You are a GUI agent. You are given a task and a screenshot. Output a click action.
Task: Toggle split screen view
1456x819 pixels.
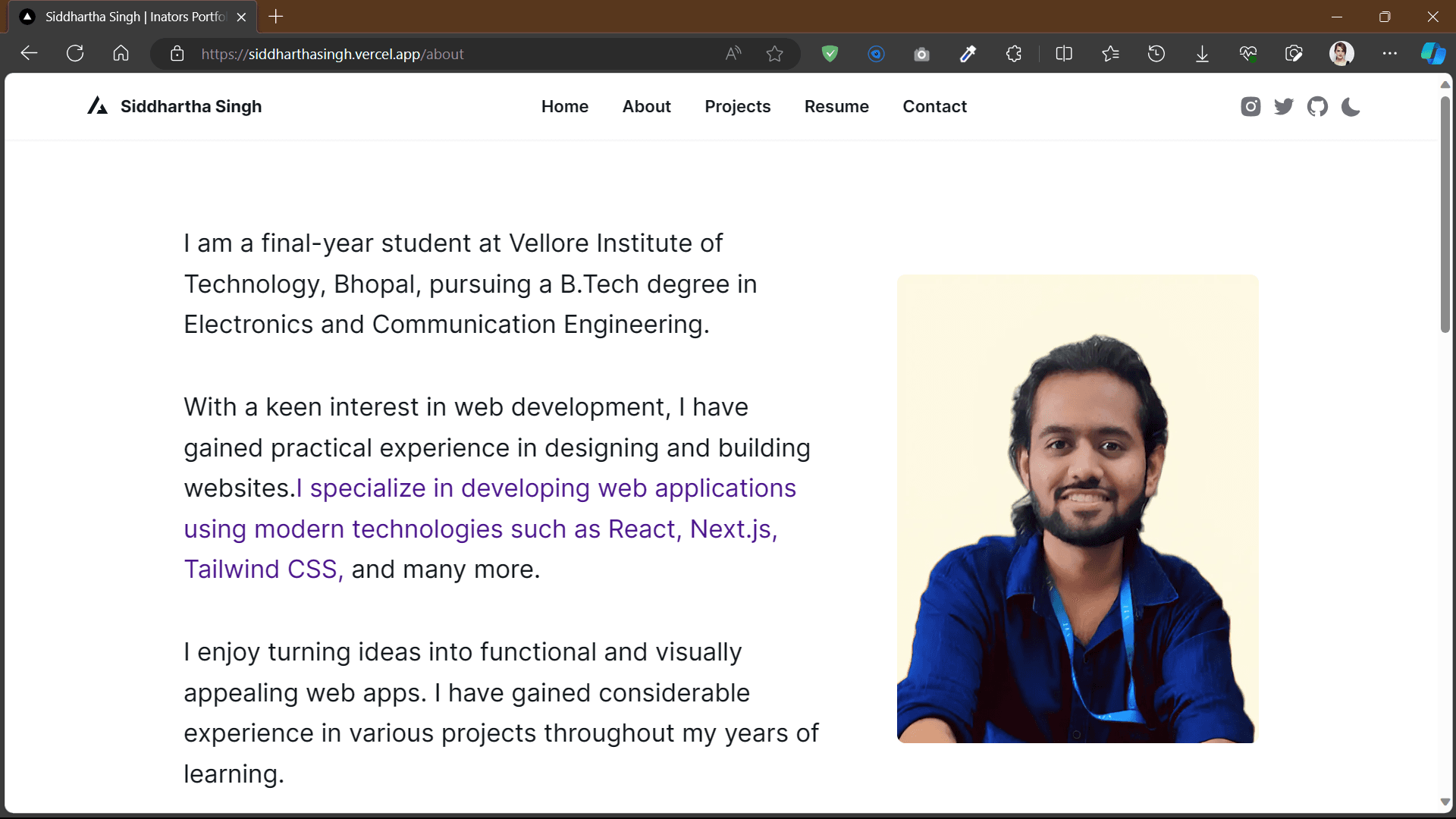tap(1064, 54)
